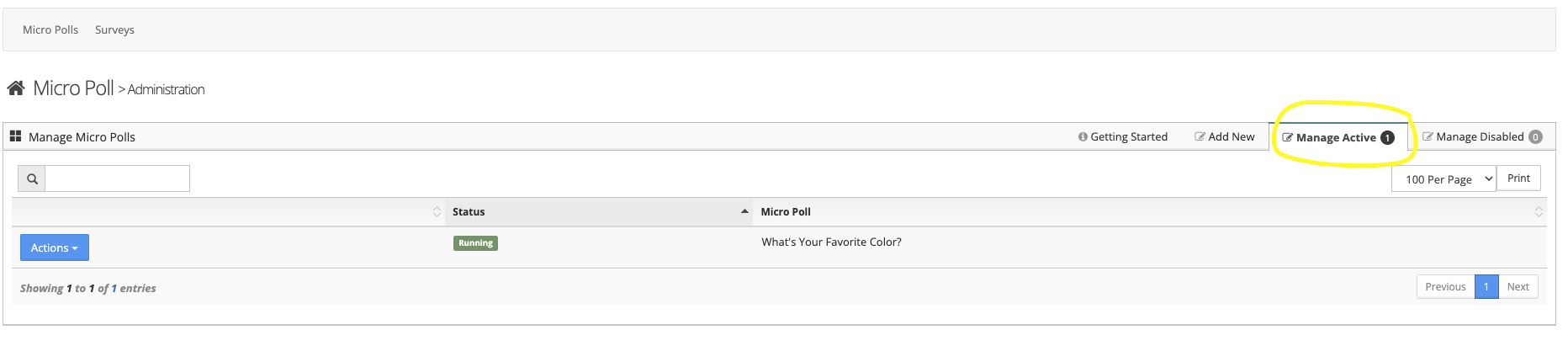Screen dimensions: 1568x346
Task: Click the active polls count badge
Action: pyautogui.click(x=1387, y=138)
